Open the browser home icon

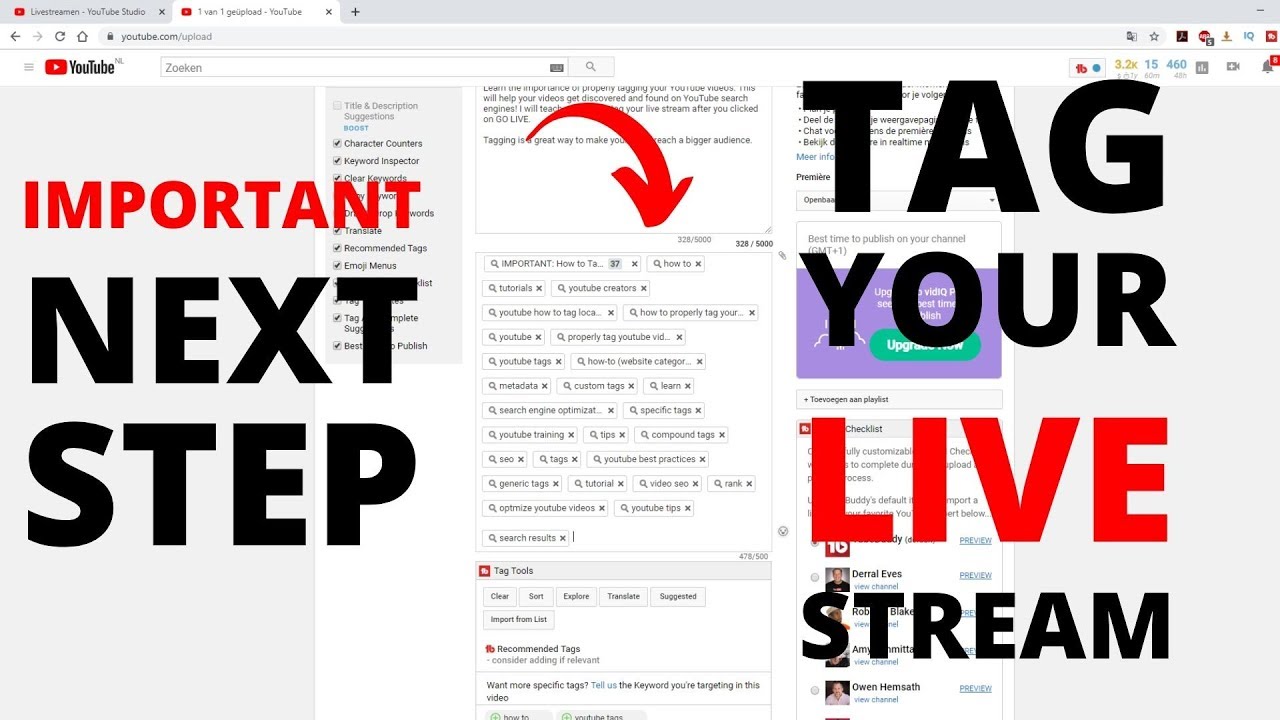point(83,36)
